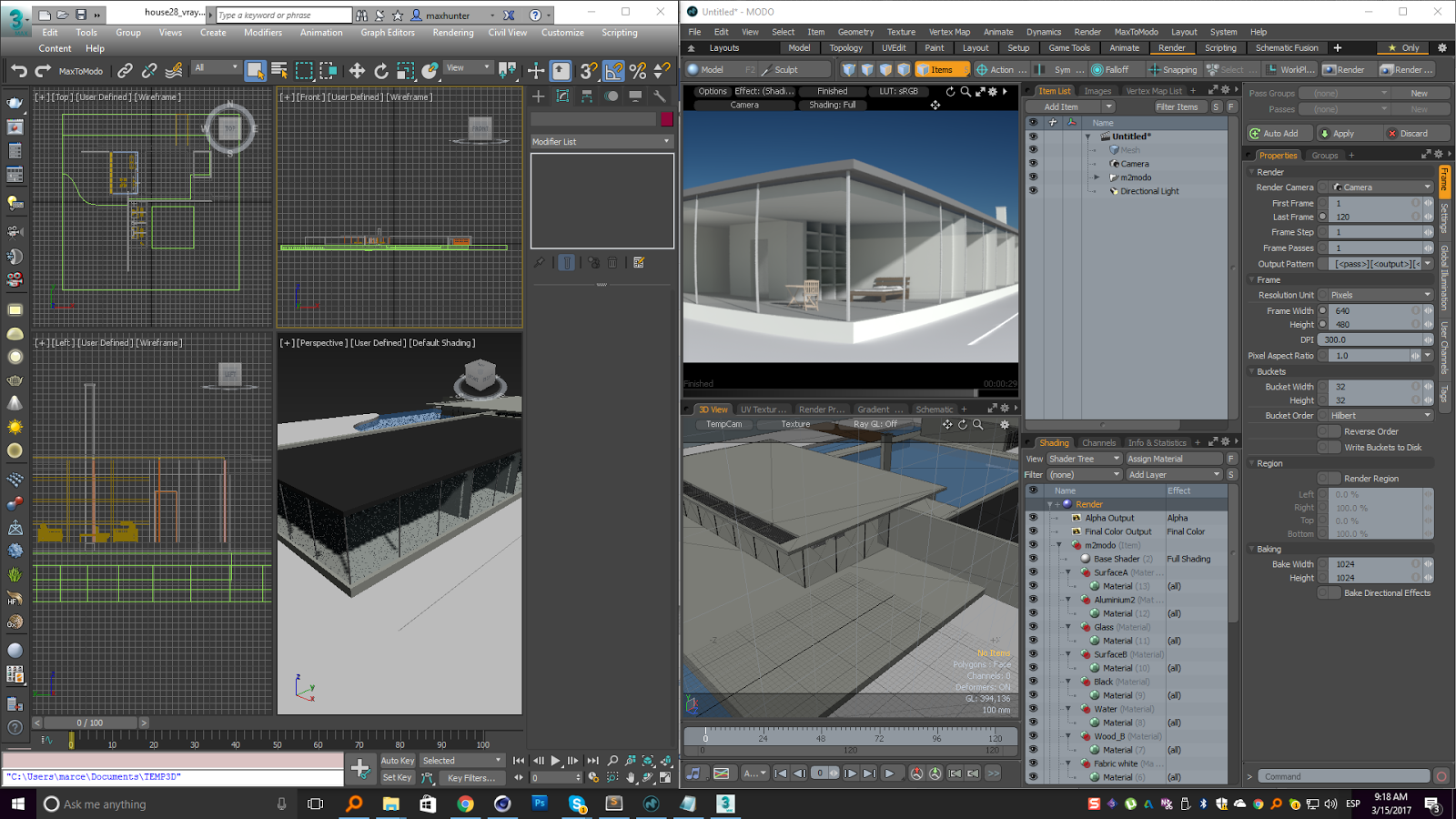Open the Rendering menu in 3ds Max
The image size is (1456, 819).
(453, 33)
